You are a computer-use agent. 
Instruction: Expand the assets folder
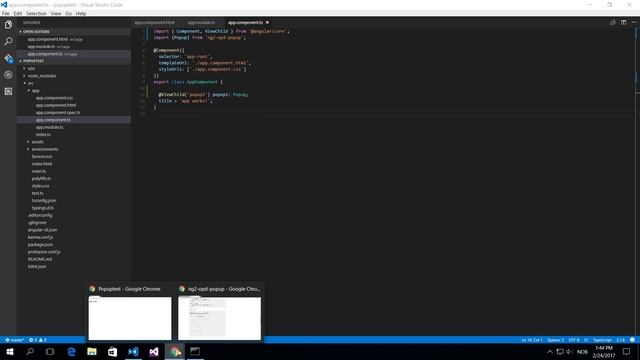coord(37,142)
